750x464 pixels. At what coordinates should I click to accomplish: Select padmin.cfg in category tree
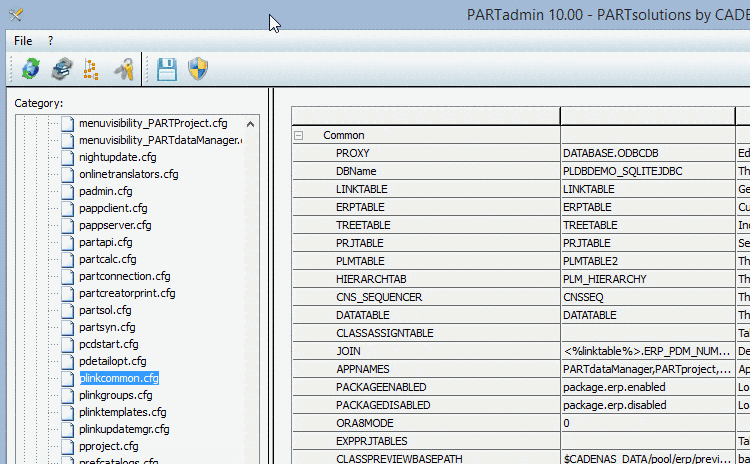click(106, 191)
